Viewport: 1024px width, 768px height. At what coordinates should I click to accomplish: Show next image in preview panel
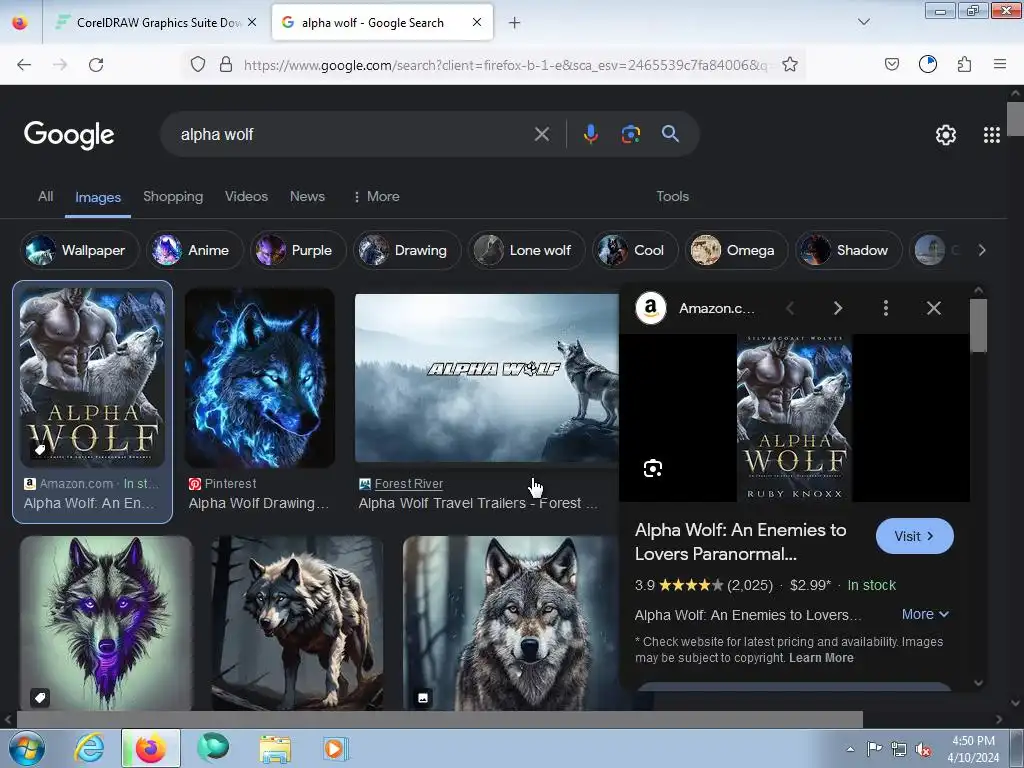[838, 308]
